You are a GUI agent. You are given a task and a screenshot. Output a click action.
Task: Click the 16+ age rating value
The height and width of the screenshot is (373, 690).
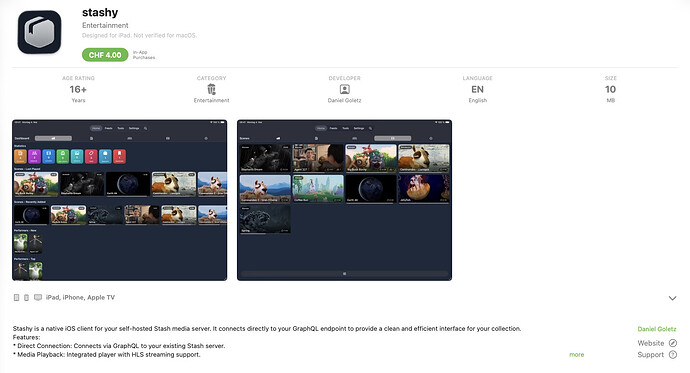tap(78, 89)
